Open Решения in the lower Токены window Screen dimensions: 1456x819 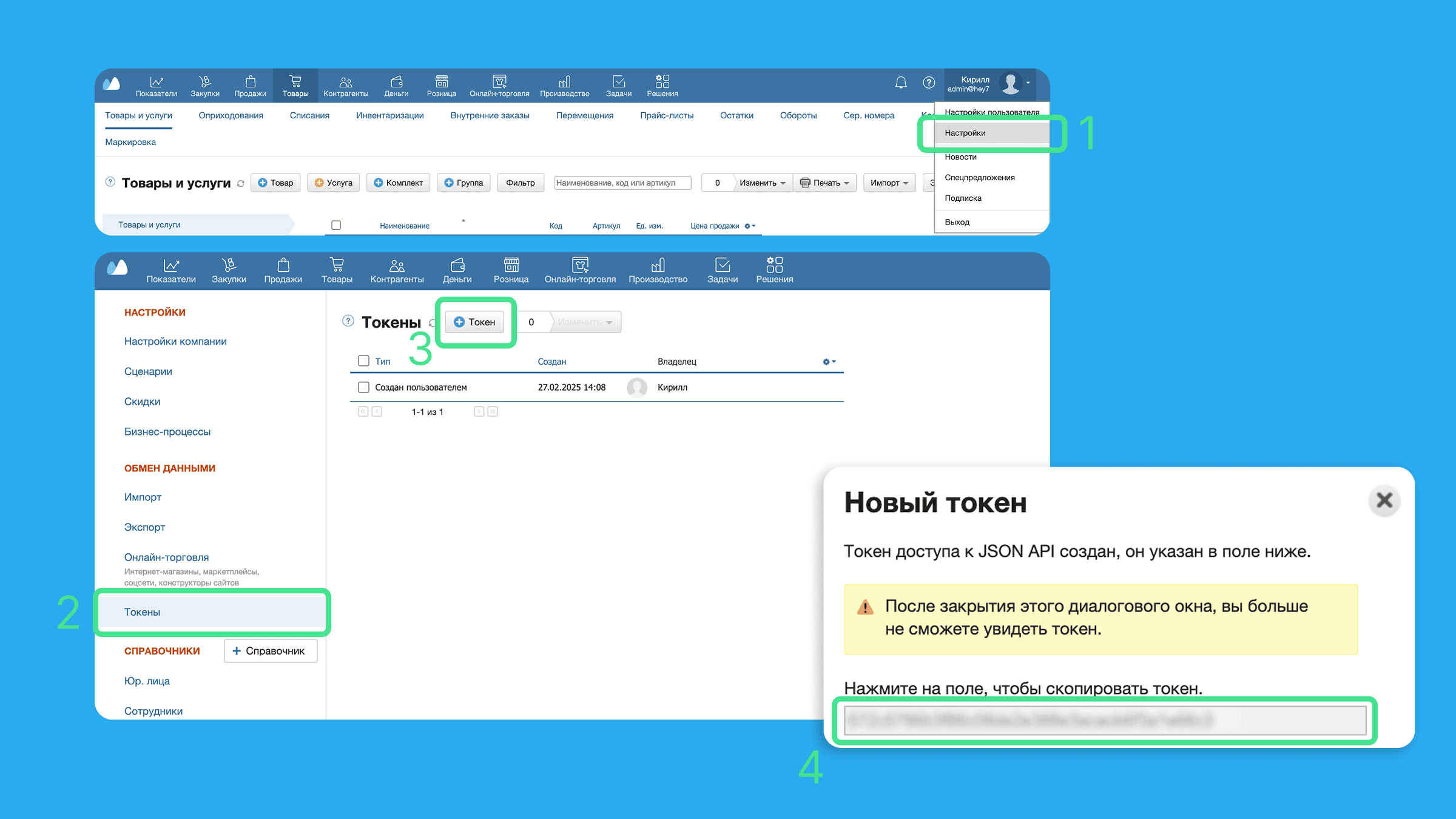click(774, 271)
